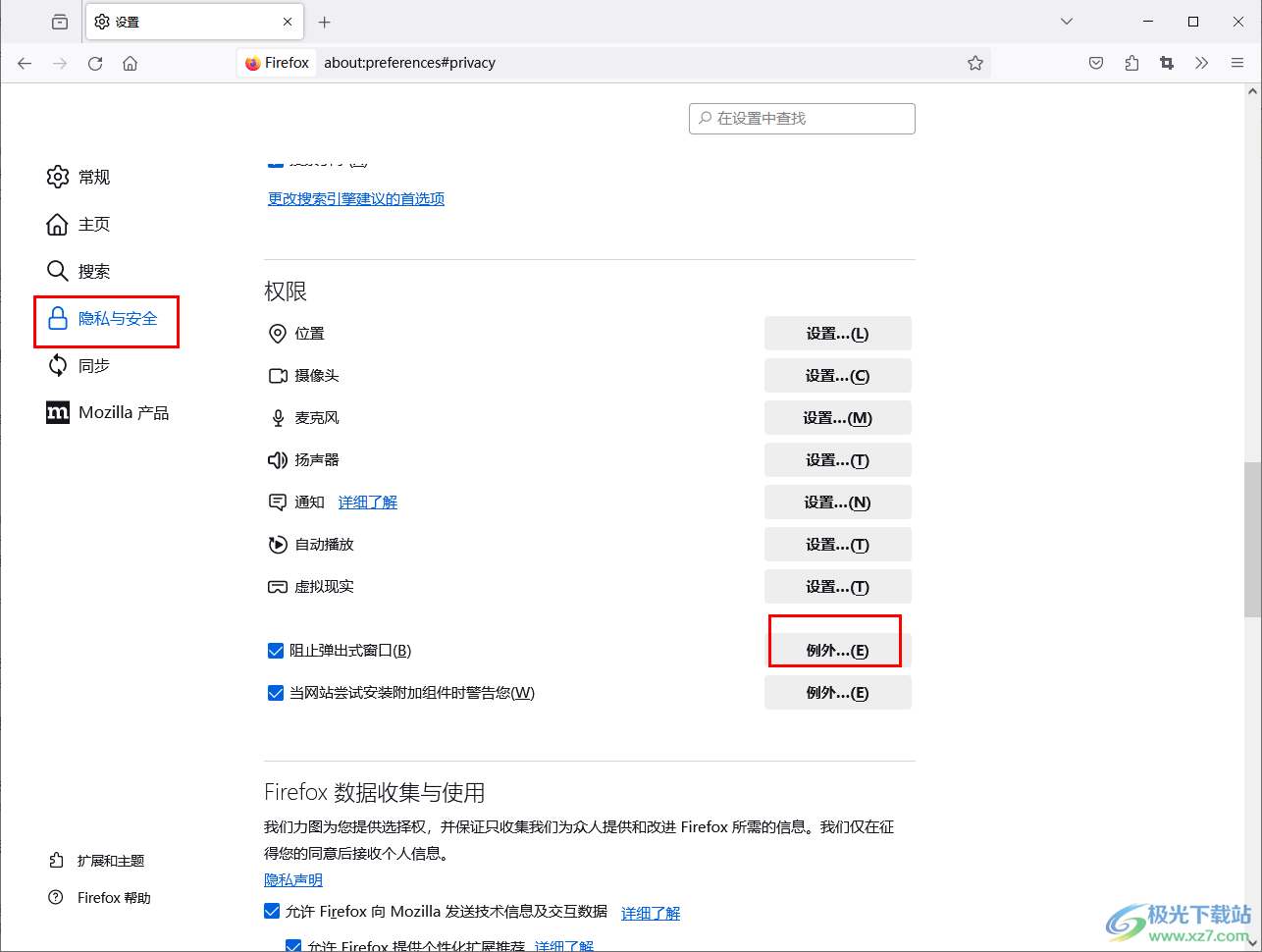Click the forward navigation arrow
Screen dimensions: 1262x952
coord(60,63)
